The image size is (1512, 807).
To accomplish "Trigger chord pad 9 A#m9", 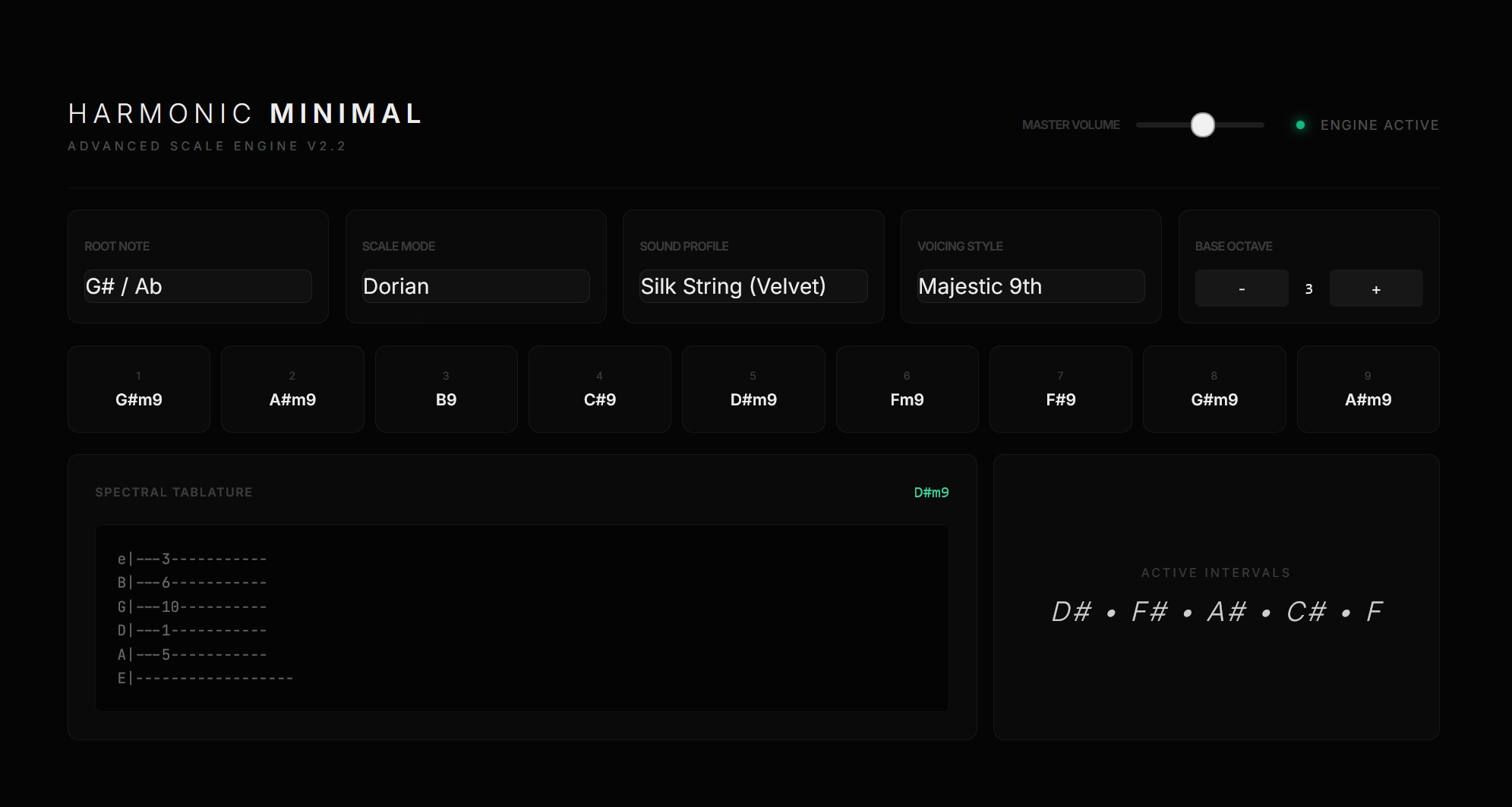I will (x=1368, y=389).
